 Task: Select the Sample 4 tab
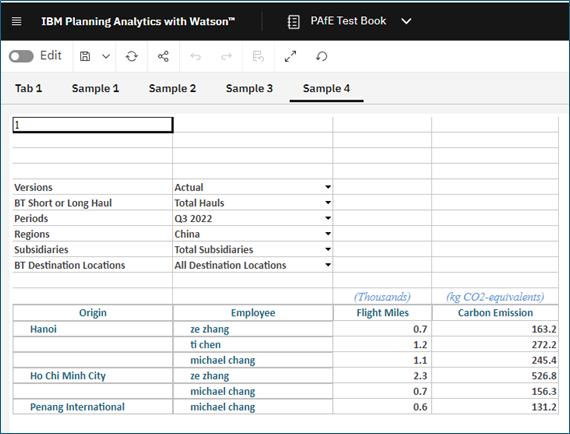pos(326,88)
